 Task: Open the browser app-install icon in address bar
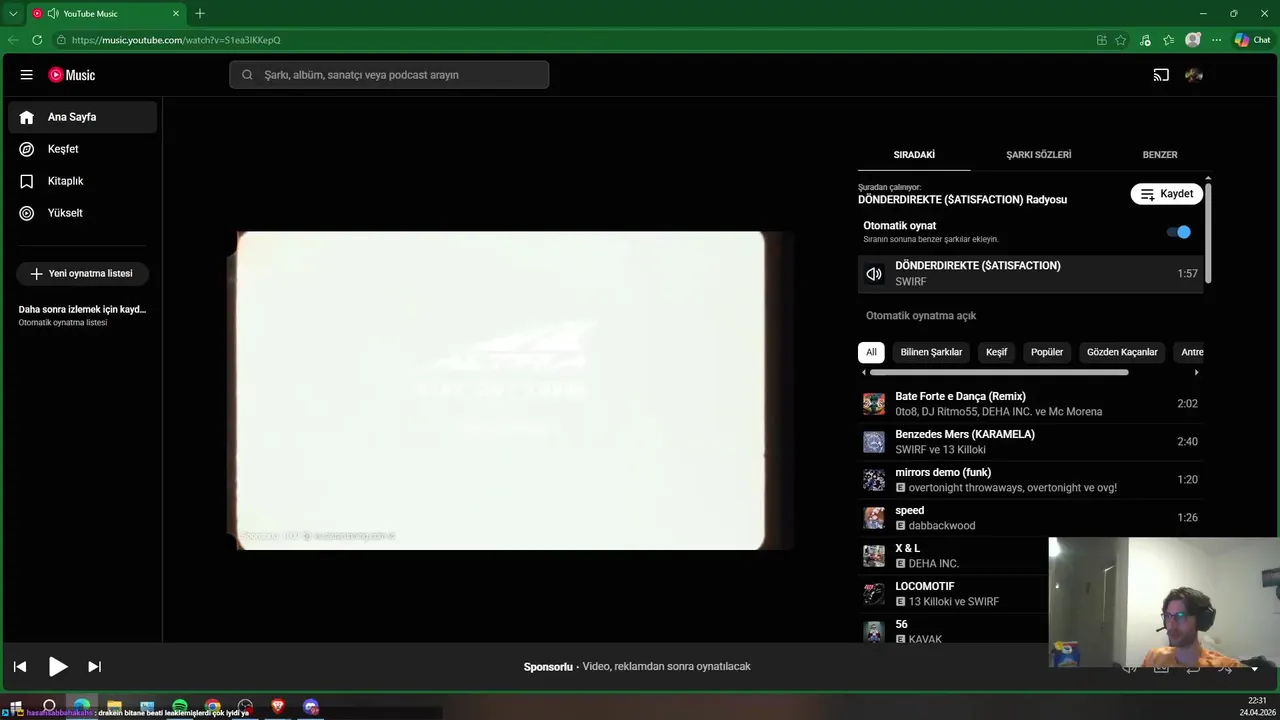click(x=1102, y=40)
